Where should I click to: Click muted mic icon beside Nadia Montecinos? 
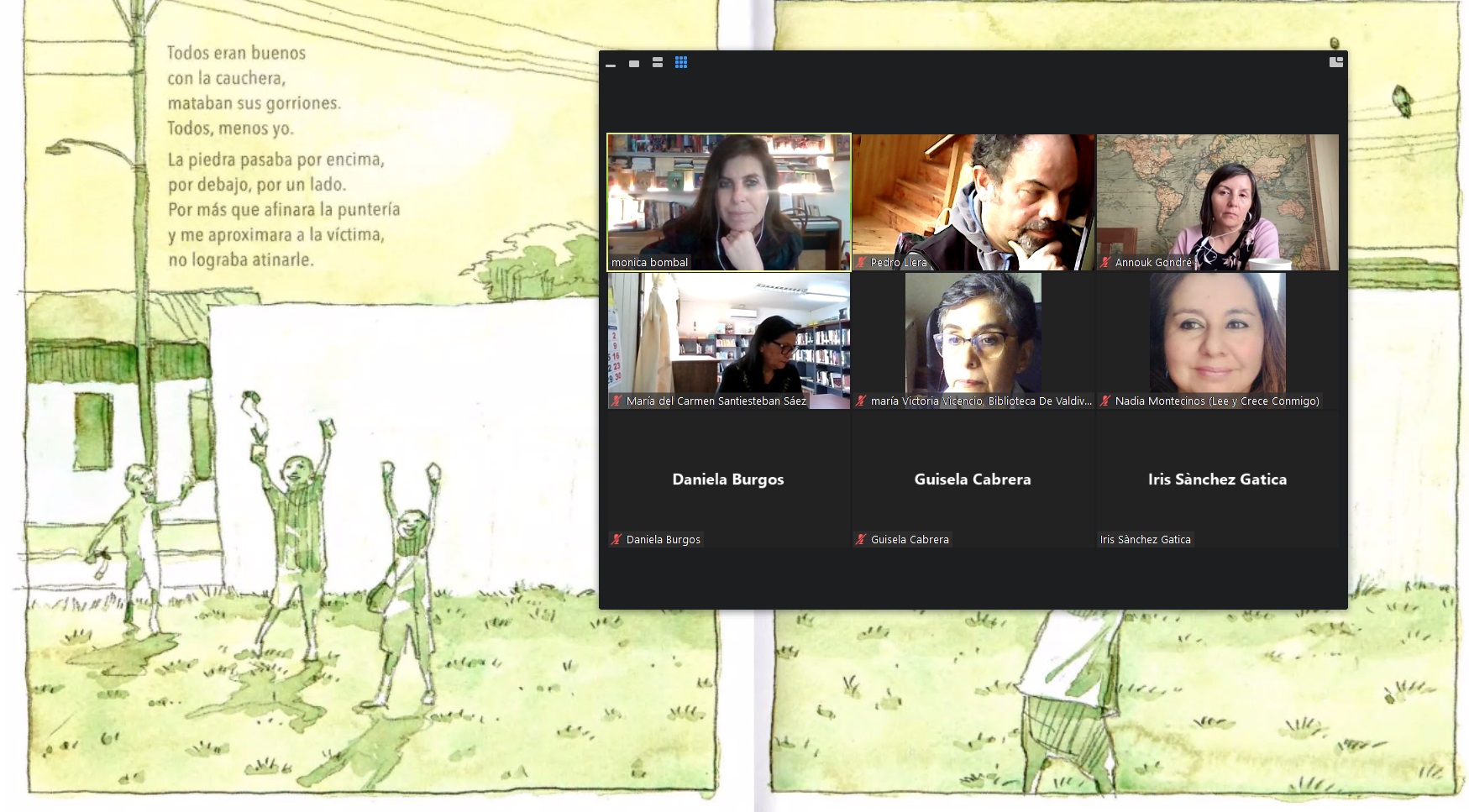[1105, 401]
